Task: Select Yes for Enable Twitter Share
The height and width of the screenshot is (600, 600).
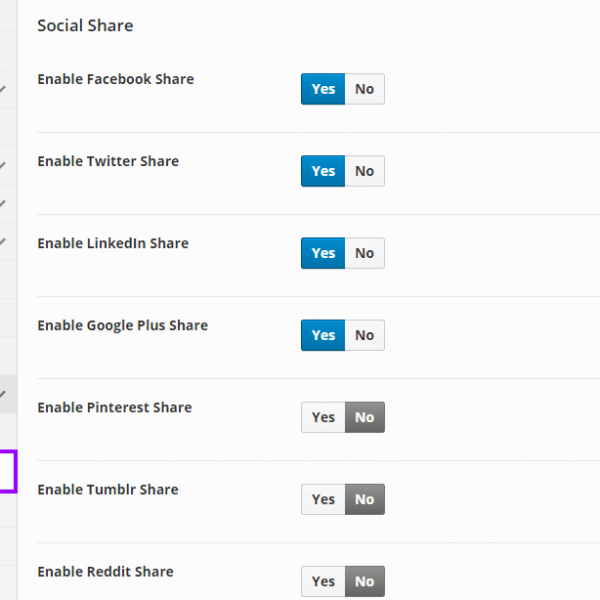Action: coord(323,171)
